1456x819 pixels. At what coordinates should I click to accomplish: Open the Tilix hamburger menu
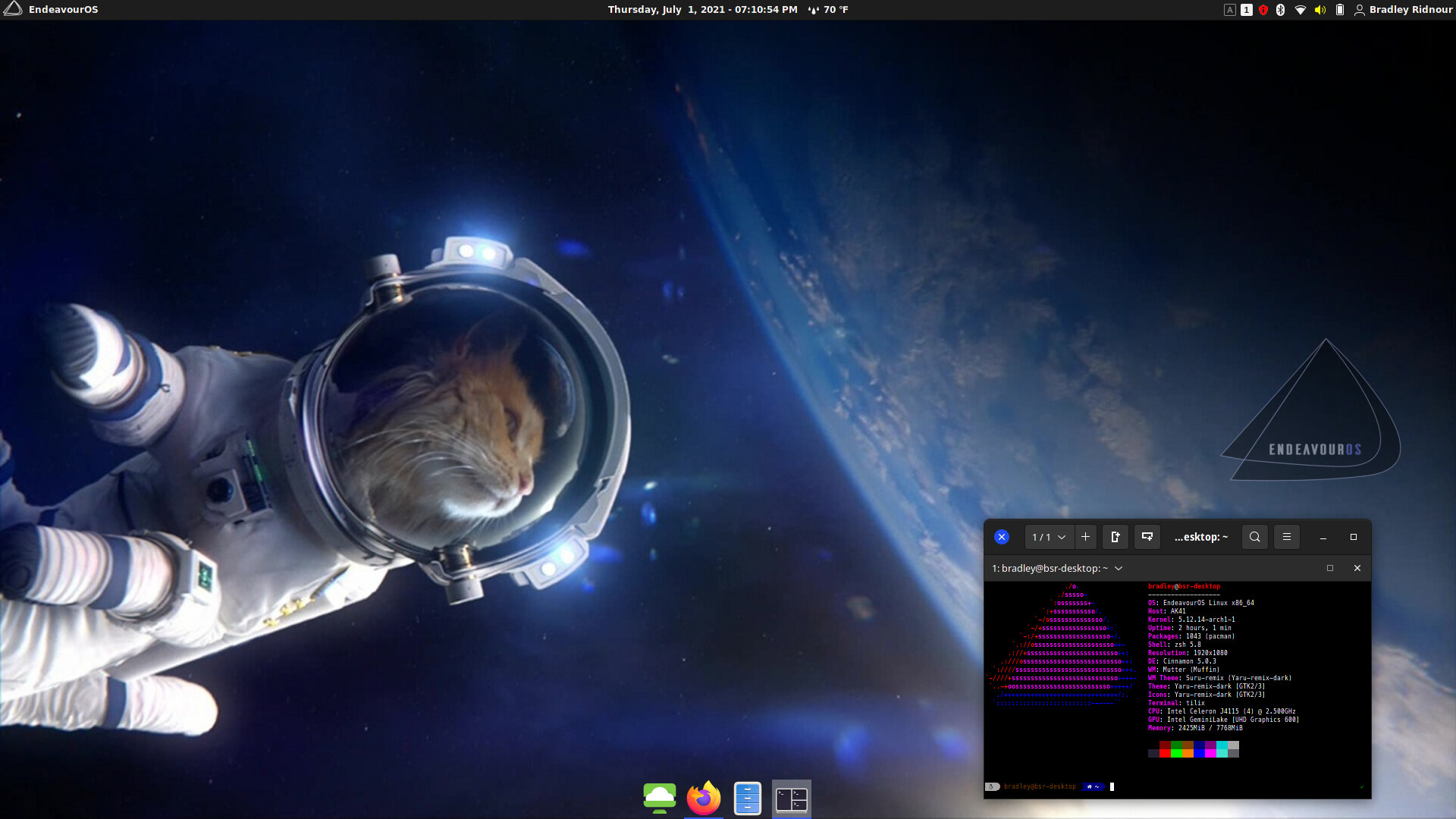click(1287, 537)
